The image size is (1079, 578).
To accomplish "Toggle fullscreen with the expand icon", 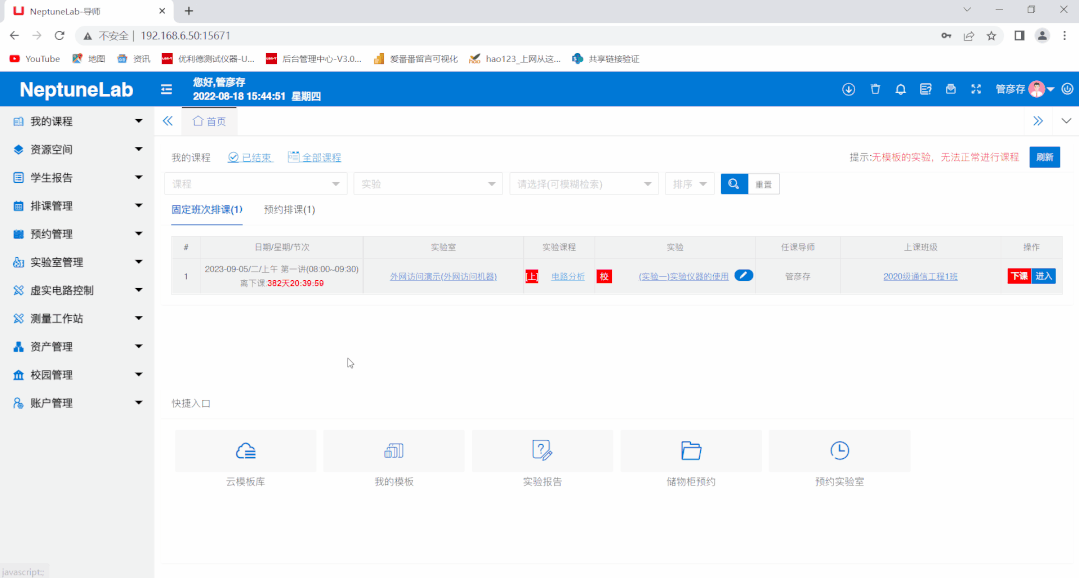I will pos(977,90).
